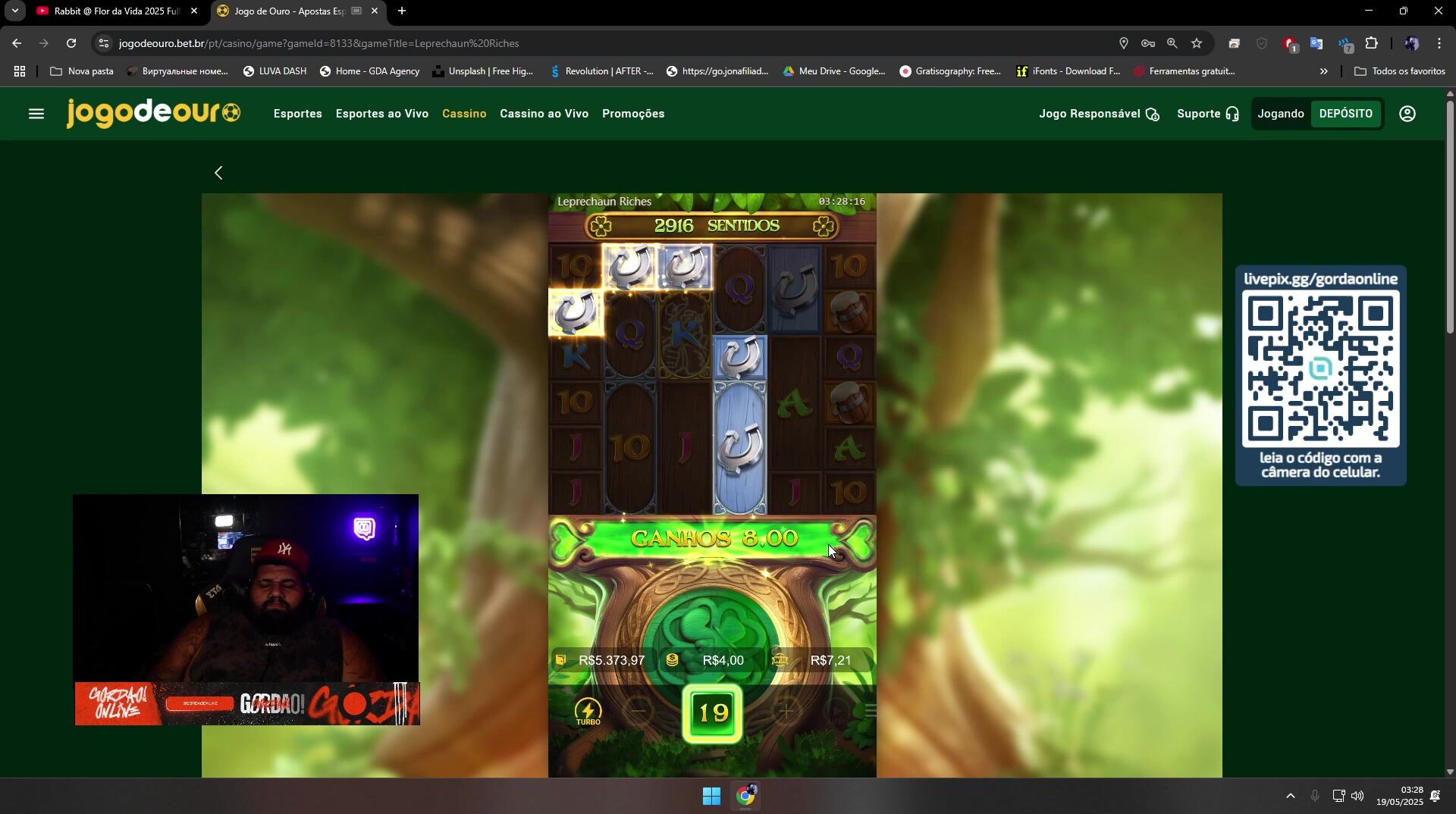This screenshot has height=814, width=1456.
Task: Click the Chrome taskbar icon
Action: (745, 796)
